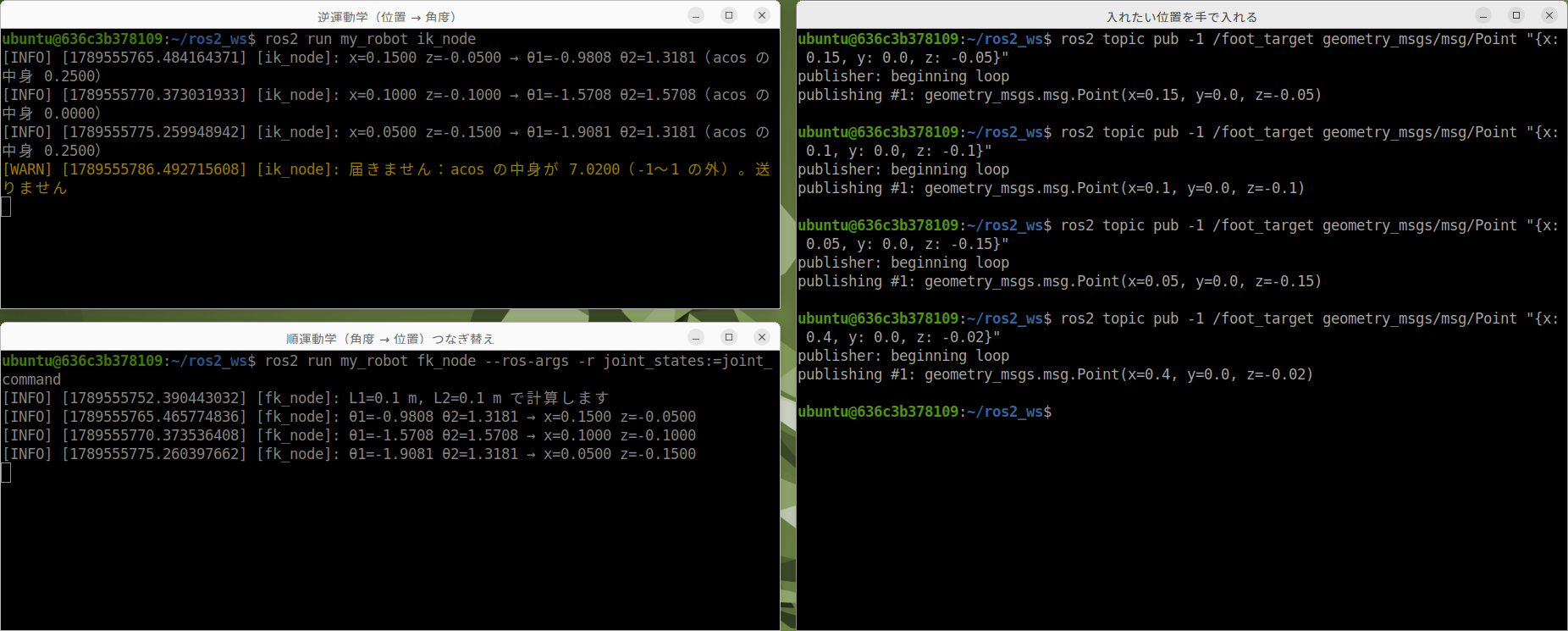This screenshot has height=631, width=1568.
Task: Click the title bar 入れたい位置を手で入れる
Action: click(x=1182, y=16)
